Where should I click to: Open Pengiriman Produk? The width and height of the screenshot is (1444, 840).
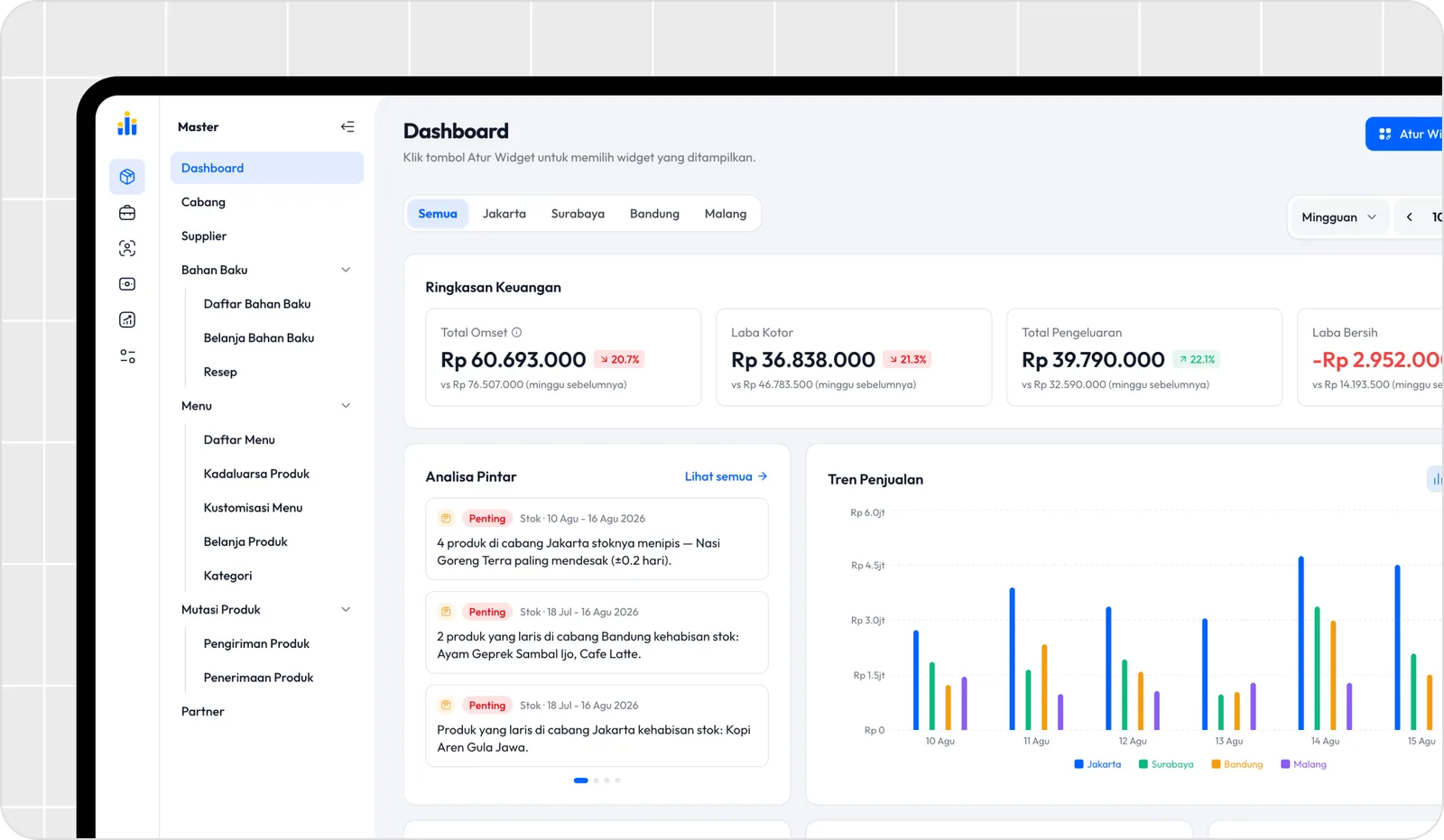click(x=256, y=644)
